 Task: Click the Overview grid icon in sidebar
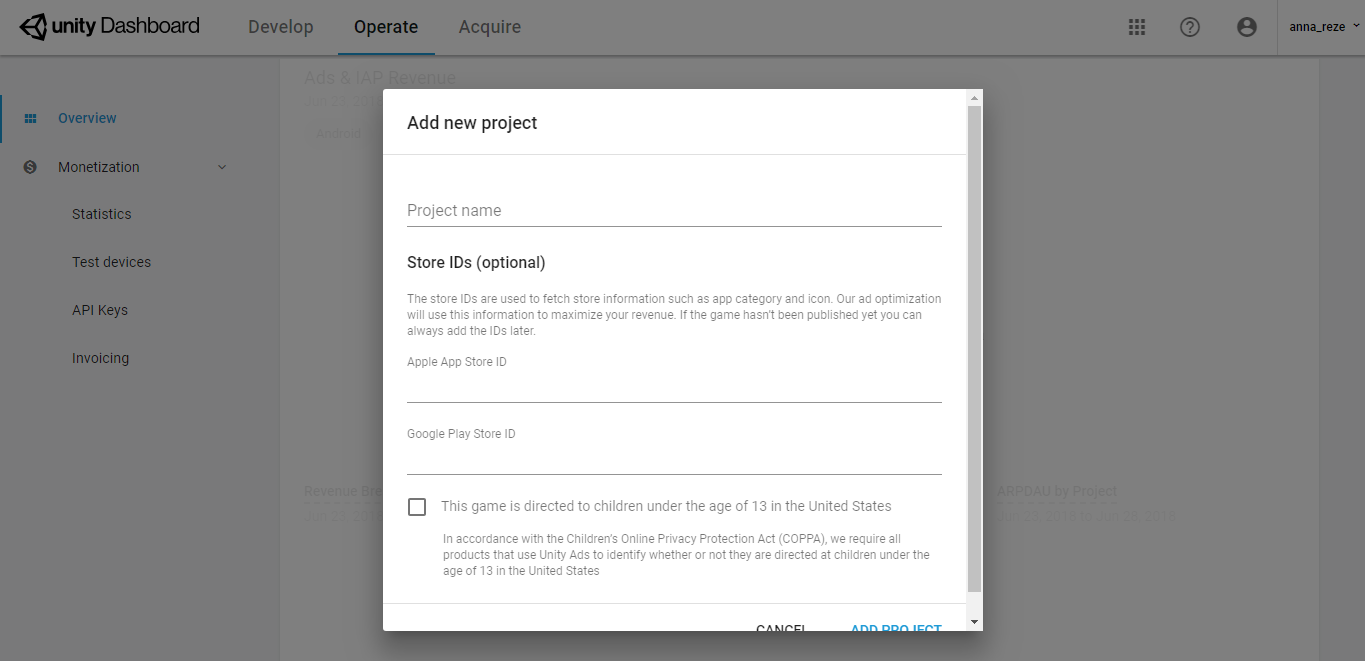tap(30, 118)
